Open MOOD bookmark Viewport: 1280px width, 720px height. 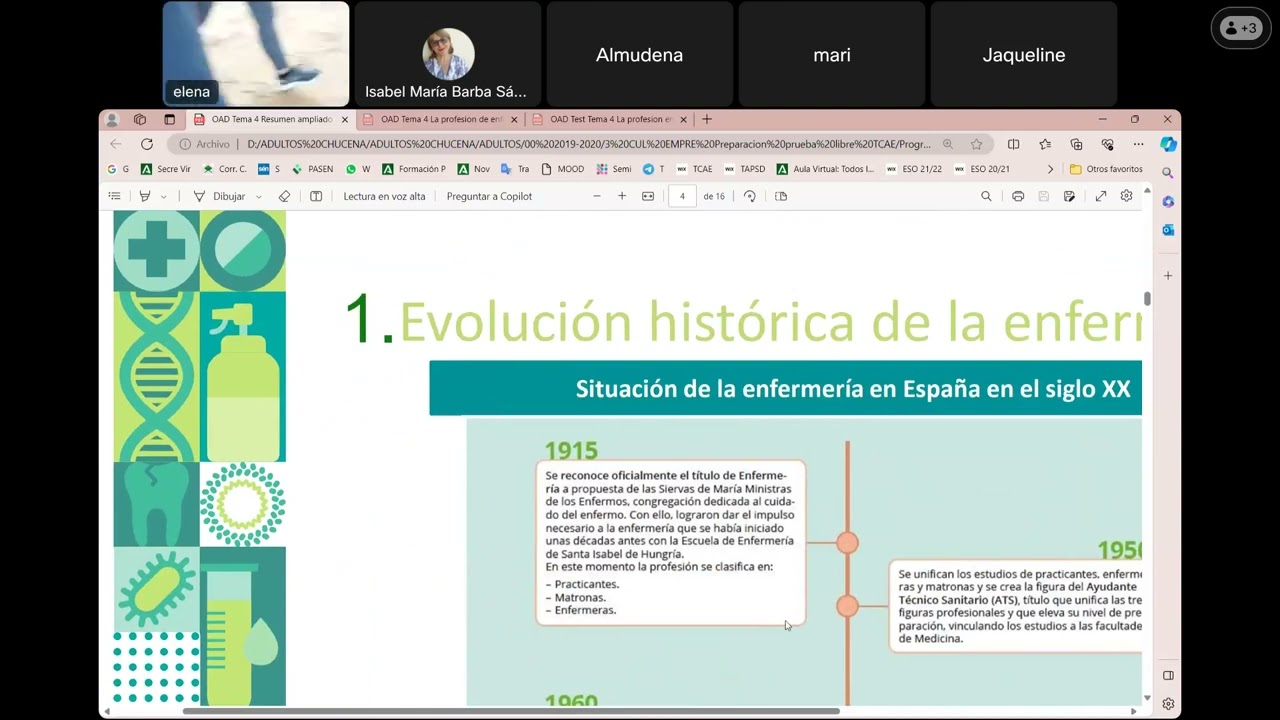(562, 169)
